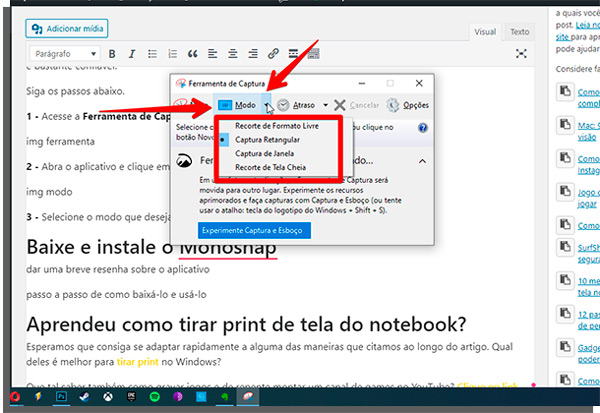The image size is (600, 413).
Task: Apply italic formatting in the editor toolbar
Action: (x=132, y=54)
